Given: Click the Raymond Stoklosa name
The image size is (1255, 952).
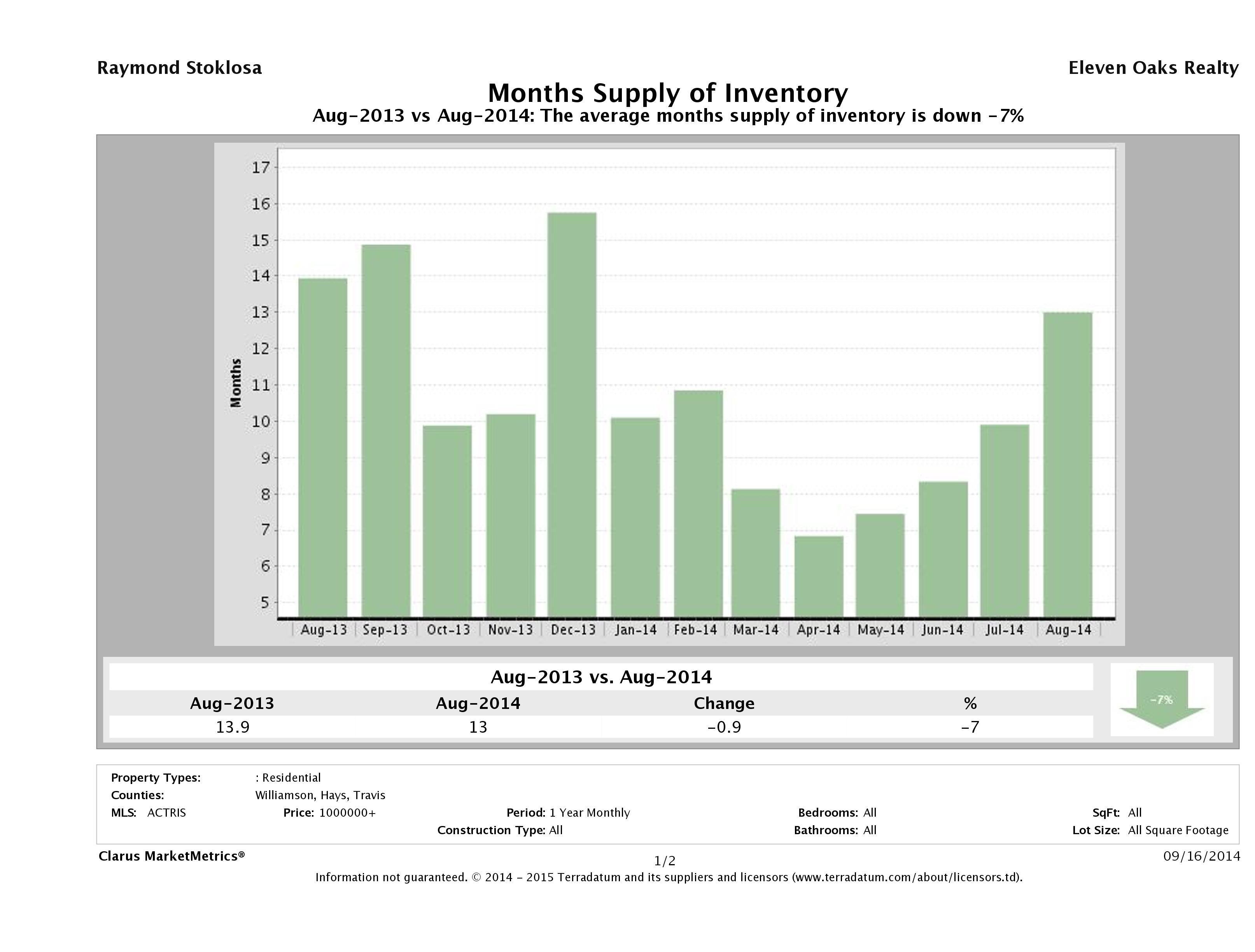Looking at the screenshot, I should [x=179, y=68].
